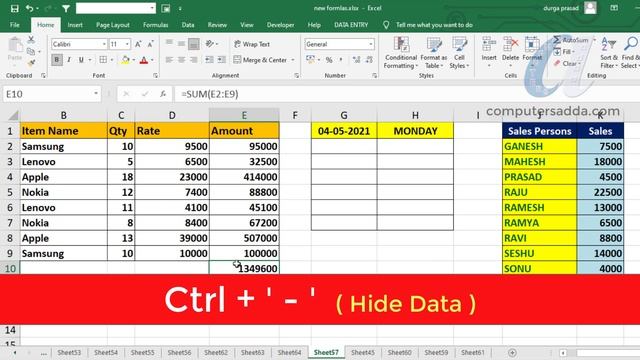The image size is (640, 360).
Task: Click the formula bar with =SUM(E2:E9)
Action: click(x=406, y=94)
